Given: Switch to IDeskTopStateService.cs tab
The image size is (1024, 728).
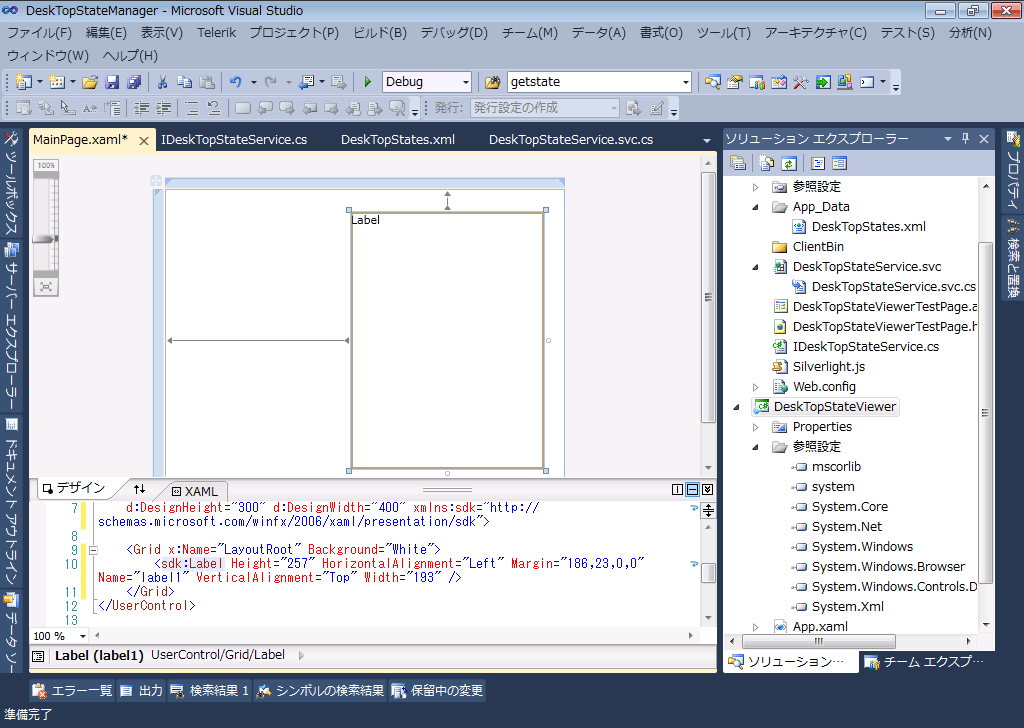Looking at the screenshot, I should coord(234,140).
